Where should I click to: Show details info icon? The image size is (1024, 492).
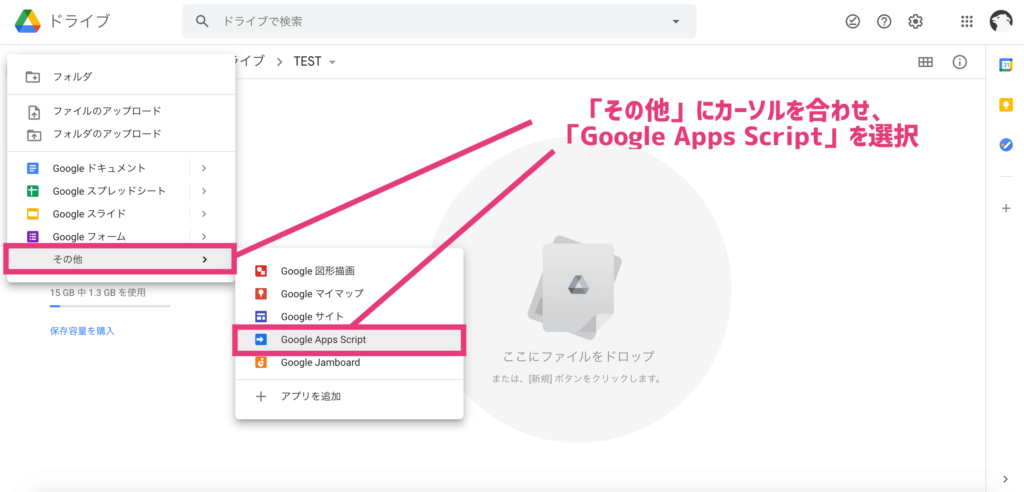(959, 62)
